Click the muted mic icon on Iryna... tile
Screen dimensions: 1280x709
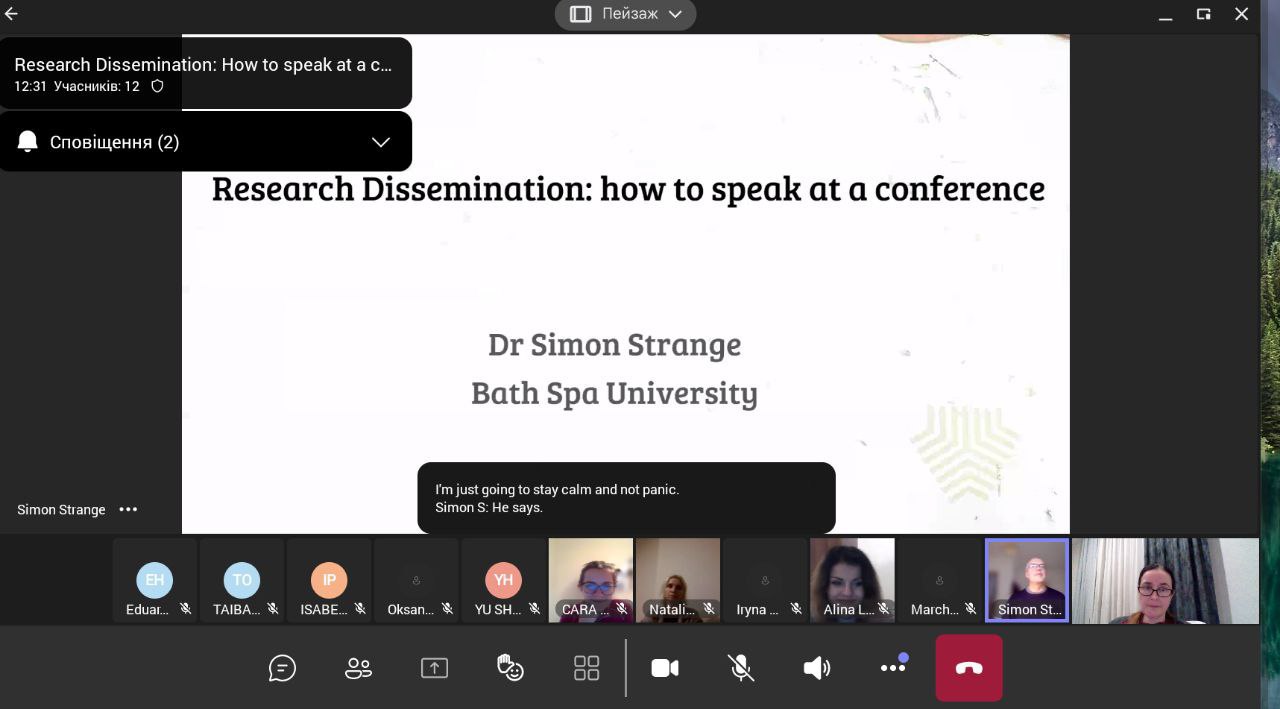(x=796, y=609)
